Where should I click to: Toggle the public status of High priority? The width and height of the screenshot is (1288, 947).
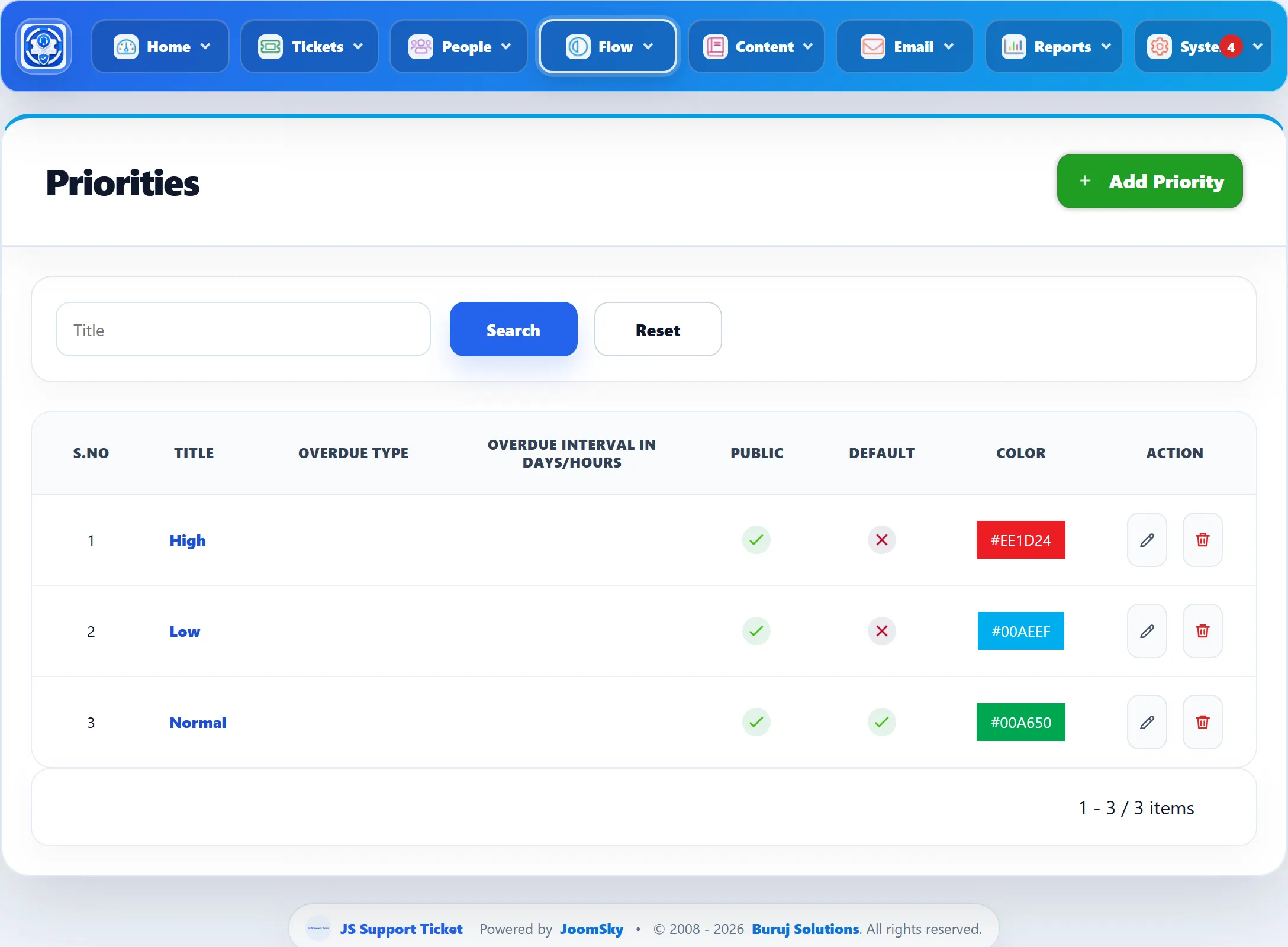click(x=756, y=540)
